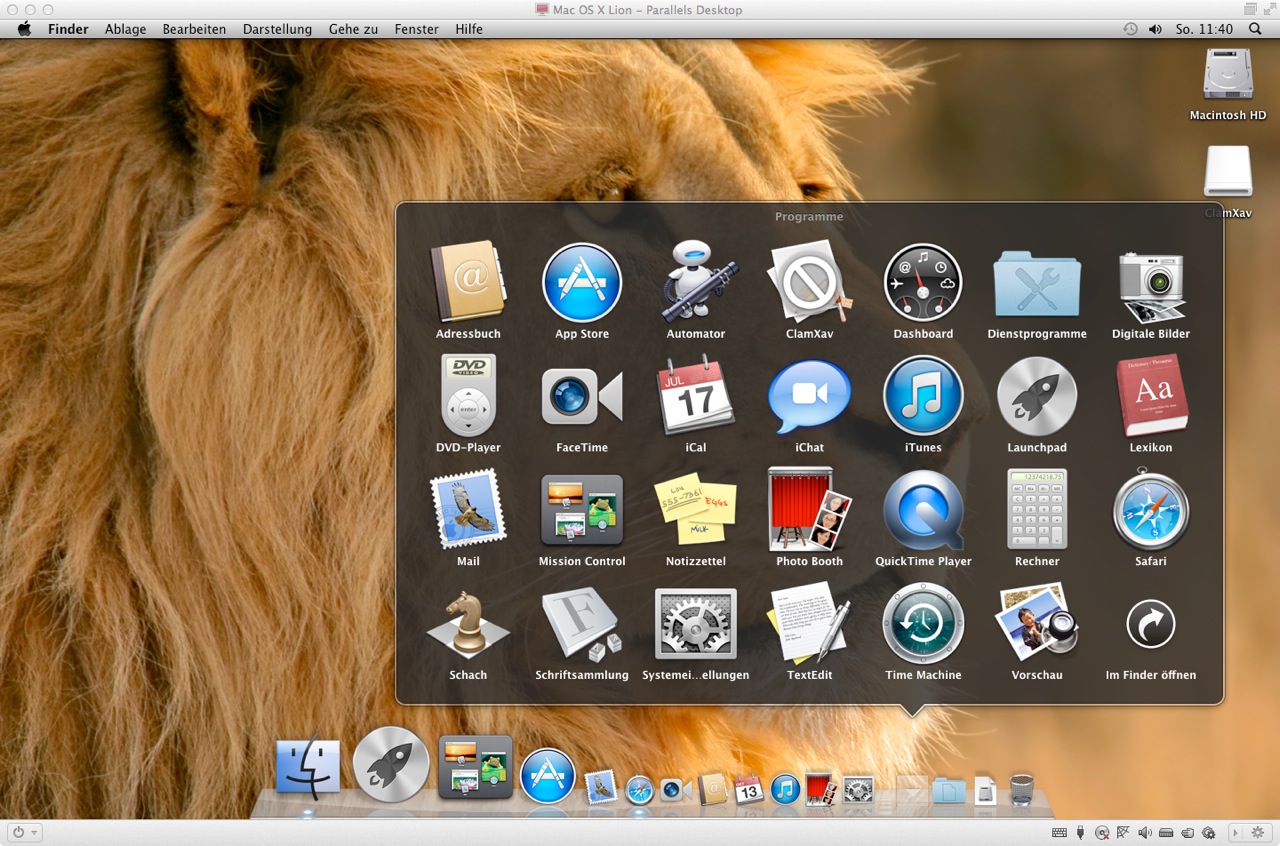
Task: Click Parallels keyboard status icon
Action: pyautogui.click(x=1059, y=832)
